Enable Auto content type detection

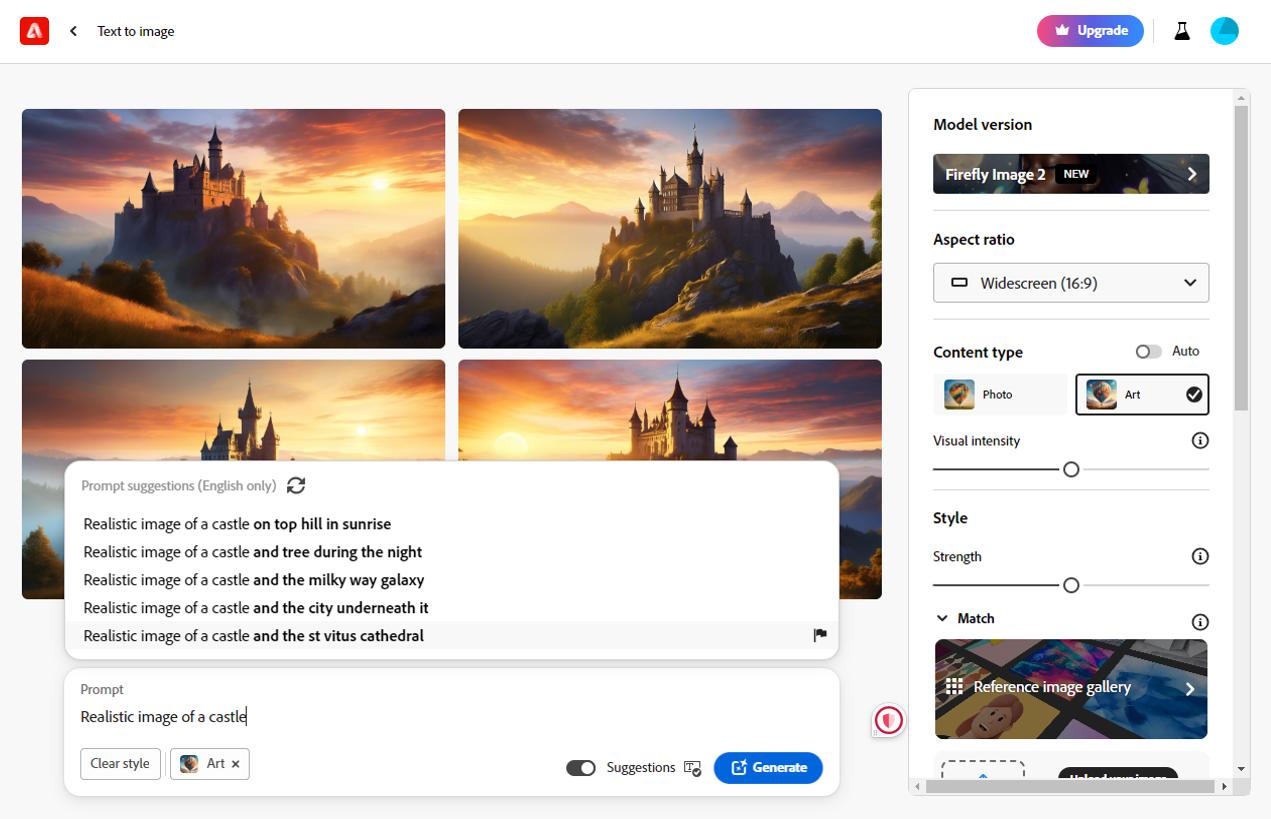1147,351
